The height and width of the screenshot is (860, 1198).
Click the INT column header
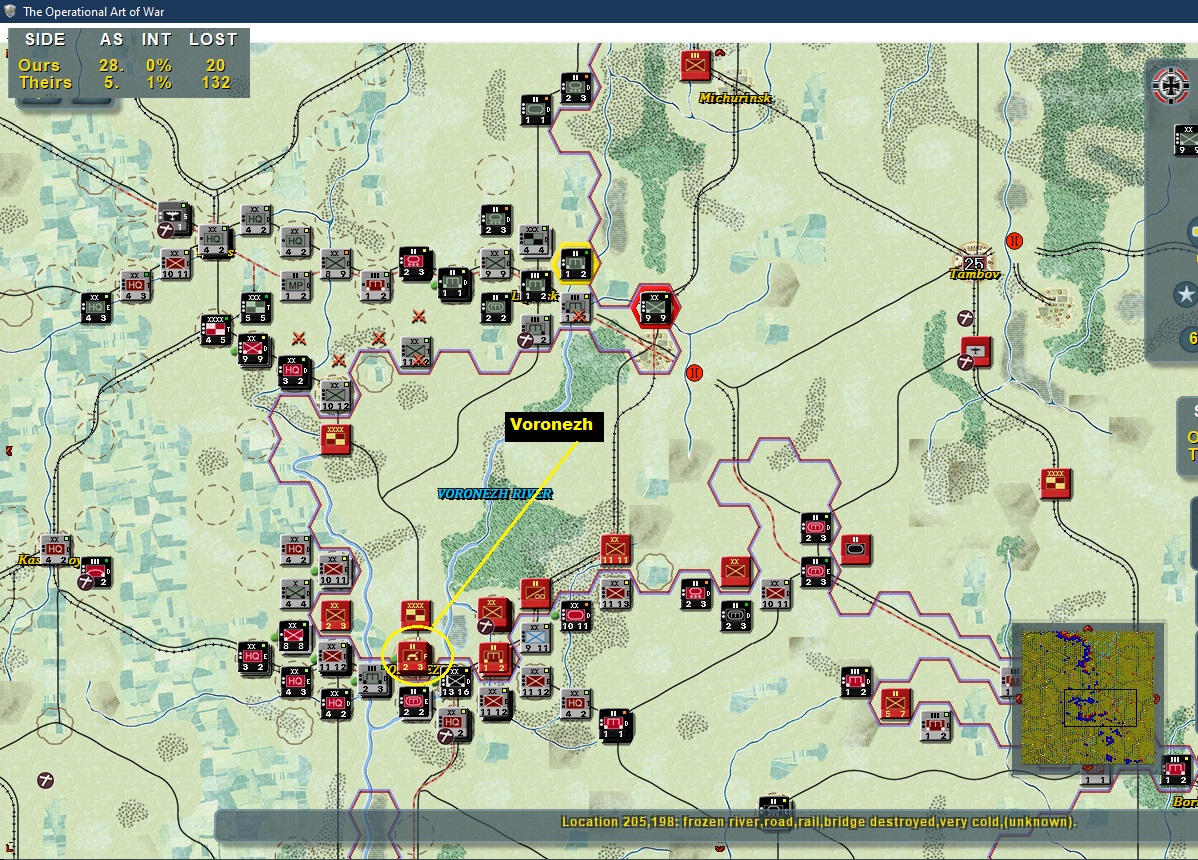156,39
